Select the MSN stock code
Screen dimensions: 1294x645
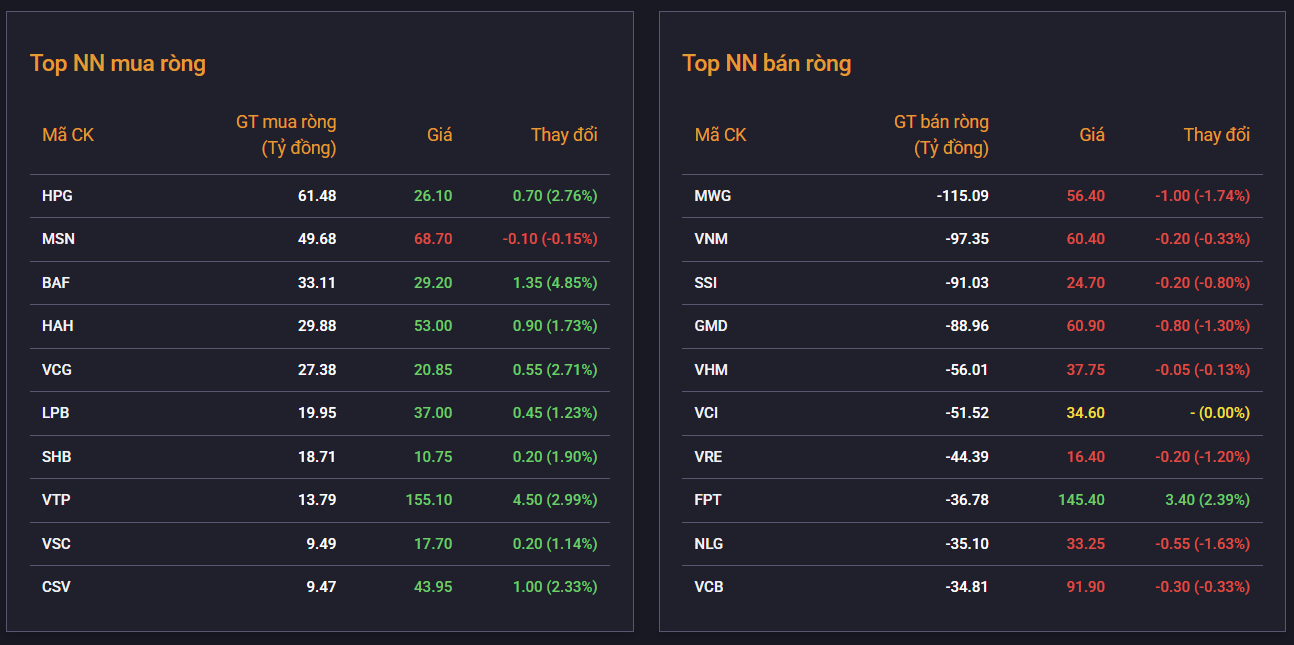[58, 239]
